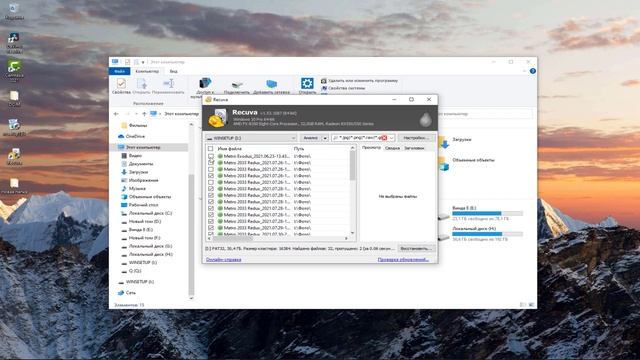Image resolution: width=640 pixels, height=360 pixels.
Task: Click Удалить или изменить программу in ribbon
Action: tap(359, 81)
